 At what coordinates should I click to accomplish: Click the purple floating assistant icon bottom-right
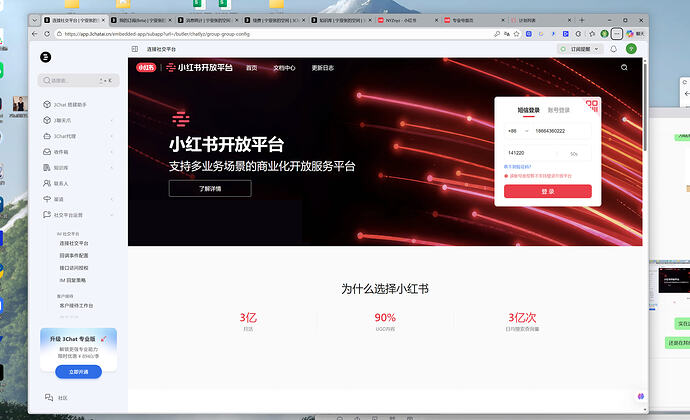(x=641, y=396)
